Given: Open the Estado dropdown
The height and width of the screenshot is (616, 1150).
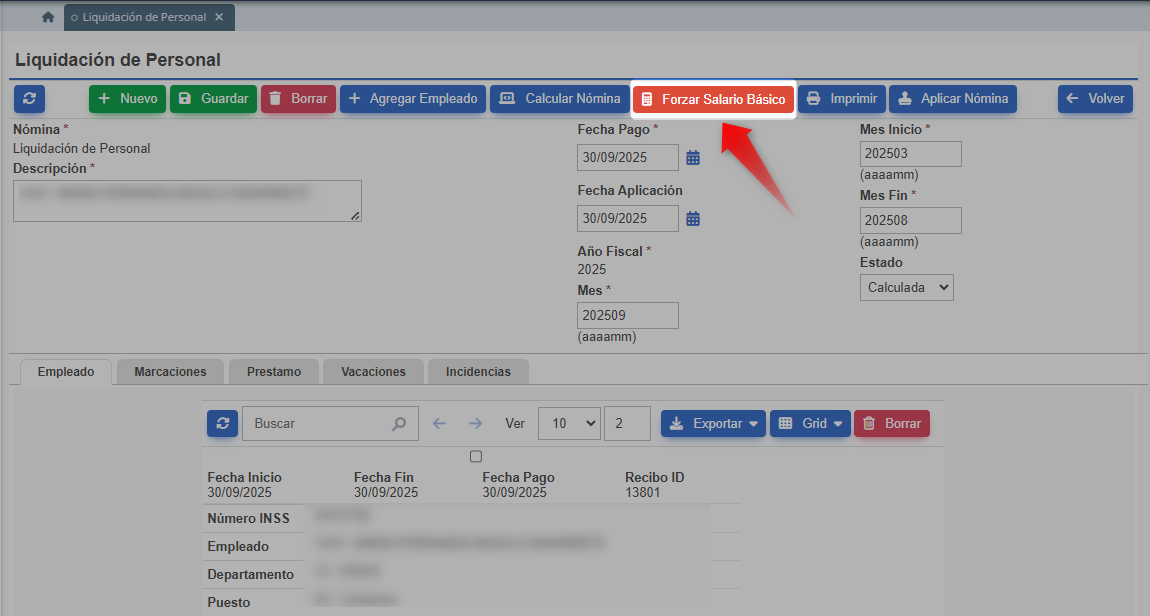Looking at the screenshot, I should [x=907, y=287].
